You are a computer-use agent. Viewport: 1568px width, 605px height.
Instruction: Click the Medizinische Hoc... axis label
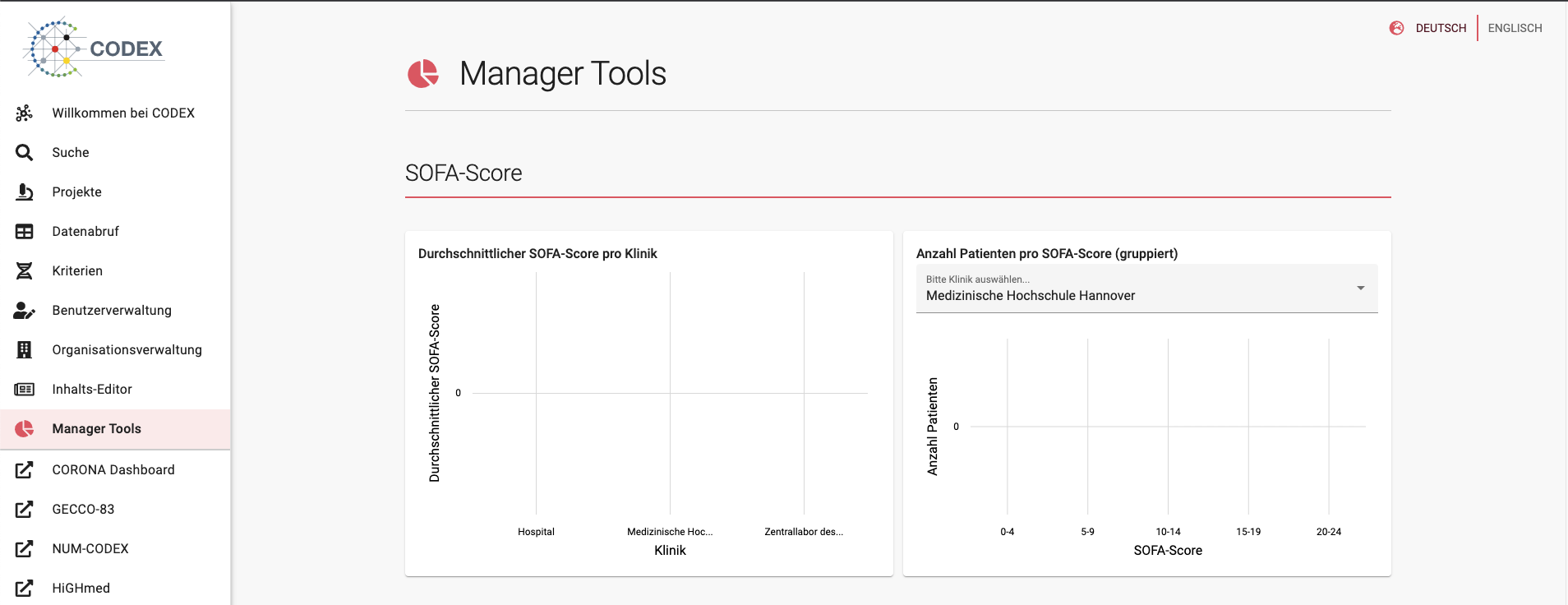(x=670, y=532)
